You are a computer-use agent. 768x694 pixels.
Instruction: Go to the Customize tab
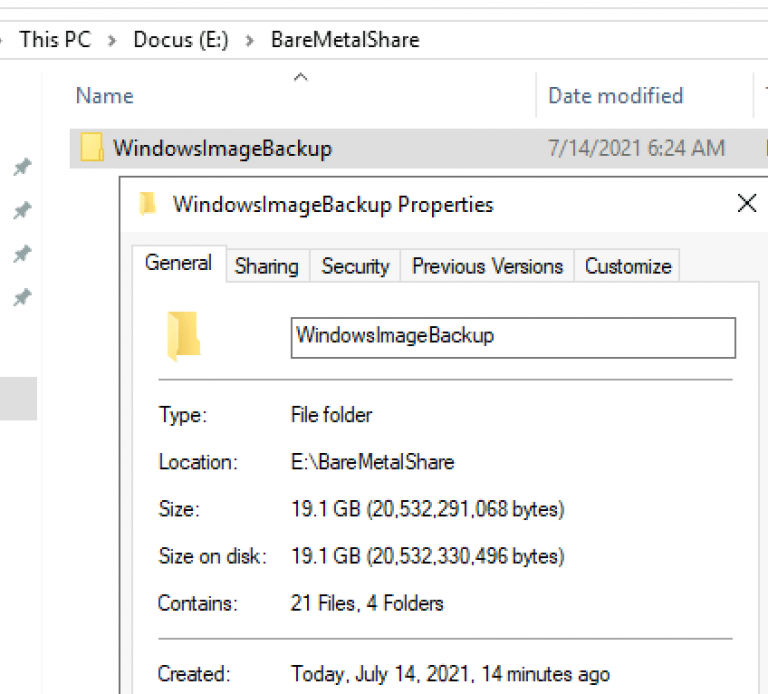(628, 266)
